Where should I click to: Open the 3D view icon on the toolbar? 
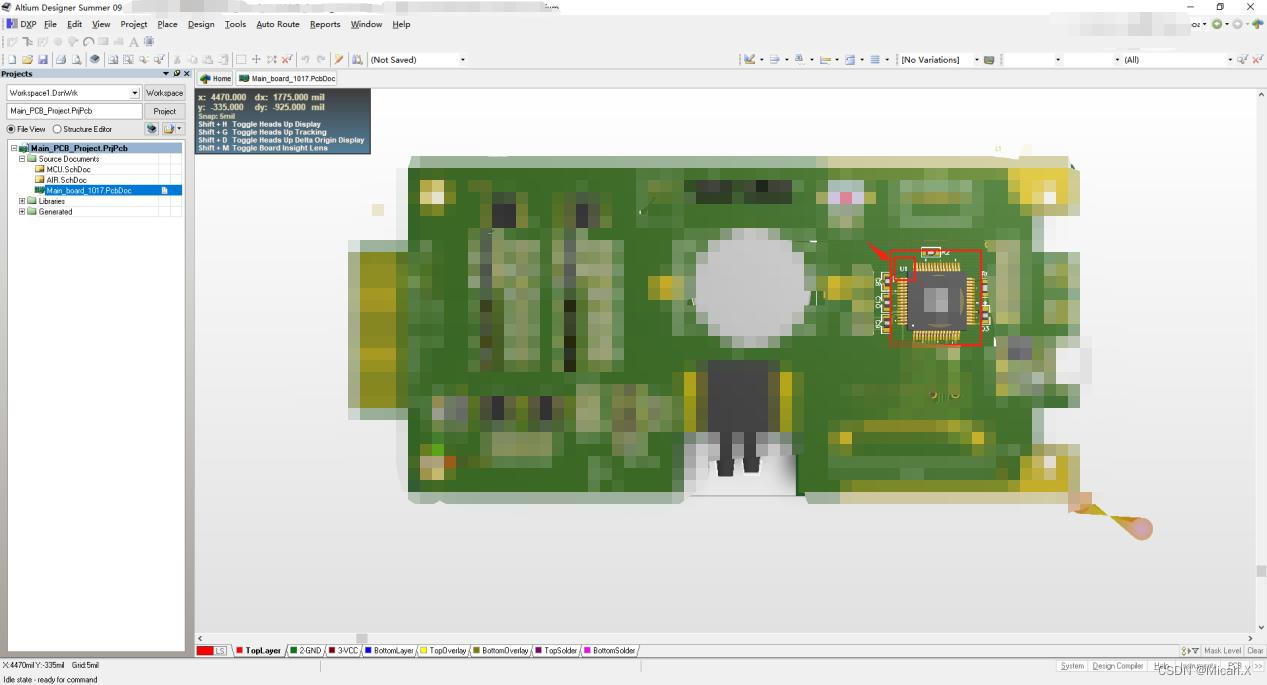pos(95,59)
